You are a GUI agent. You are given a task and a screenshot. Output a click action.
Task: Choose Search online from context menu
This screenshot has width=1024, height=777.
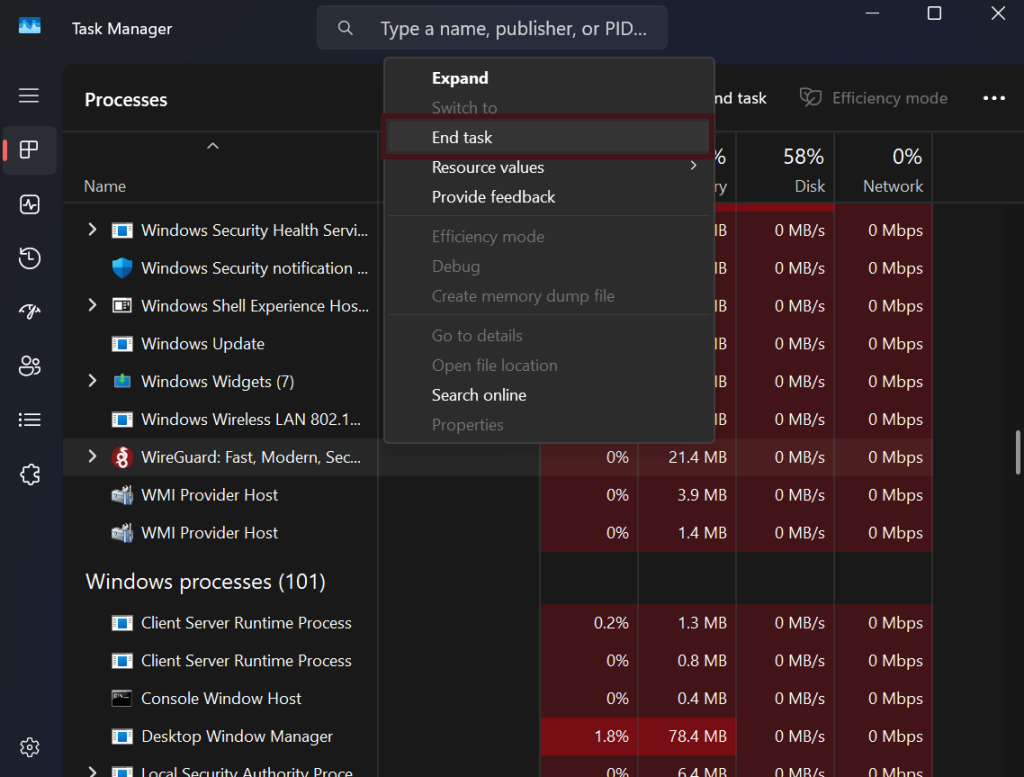coord(479,395)
